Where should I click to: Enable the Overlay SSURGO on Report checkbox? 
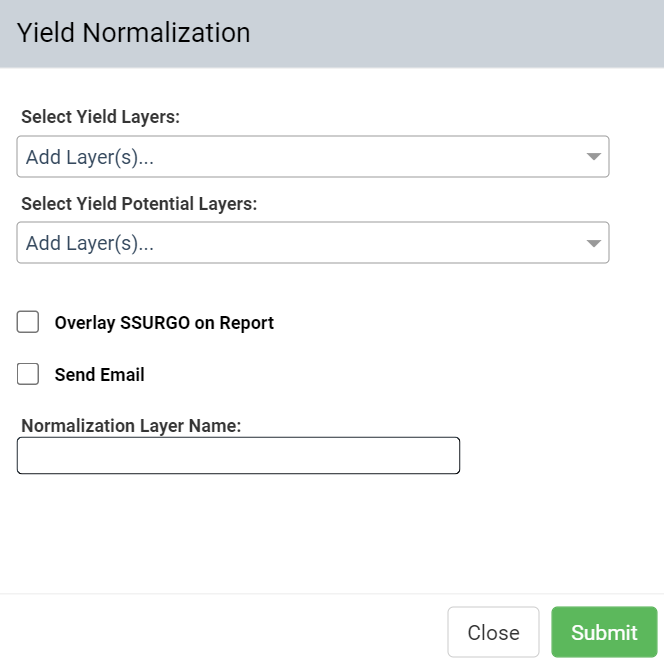pyautogui.click(x=28, y=322)
